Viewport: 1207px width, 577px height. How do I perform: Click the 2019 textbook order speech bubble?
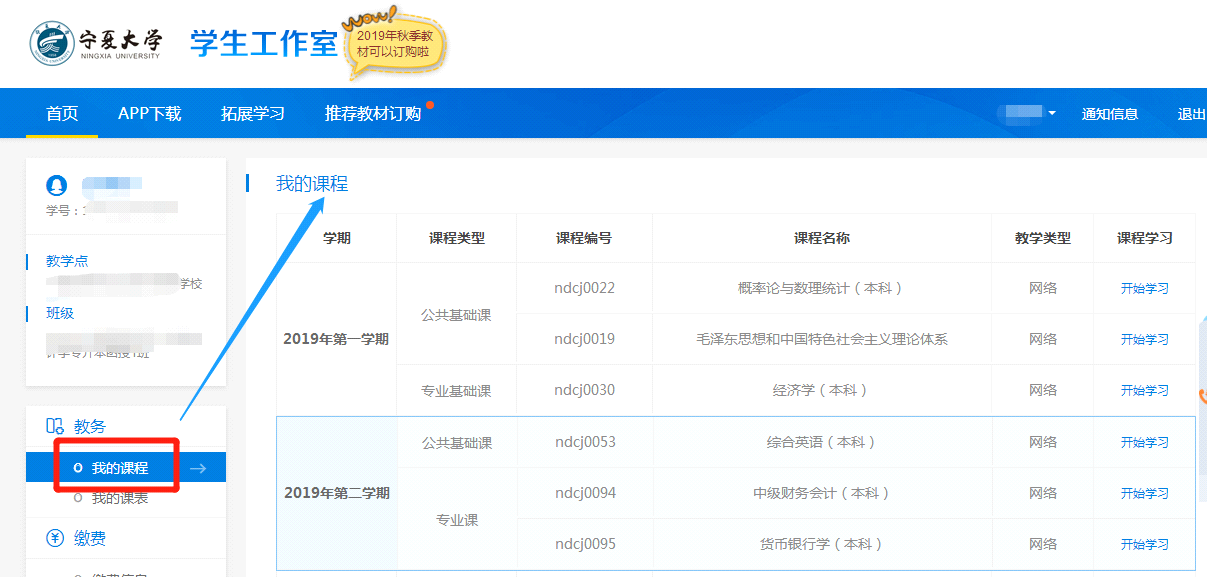[x=393, y=44]
